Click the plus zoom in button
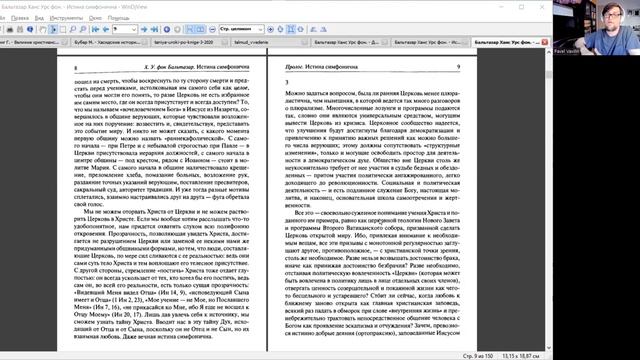This screenshot has height=360, width=640. pyautogui.click(x=270, y=29)
